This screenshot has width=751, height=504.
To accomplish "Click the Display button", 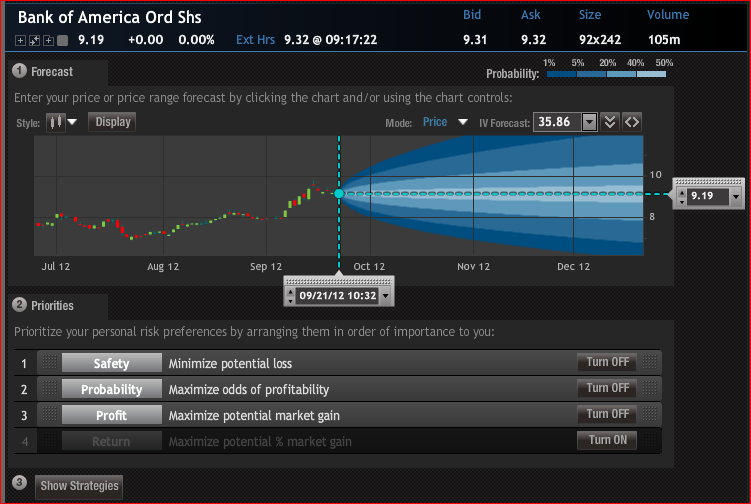I will 113,122.
